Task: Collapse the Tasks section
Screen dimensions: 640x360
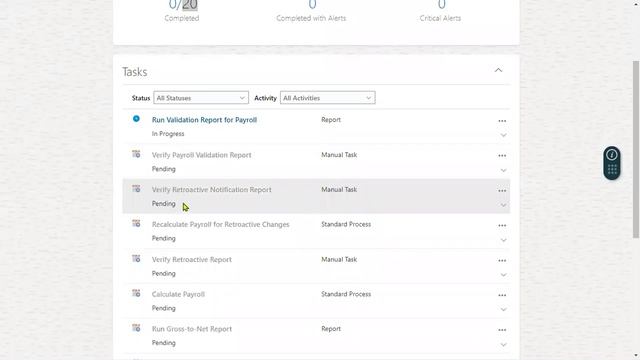Action: point(498,70)
